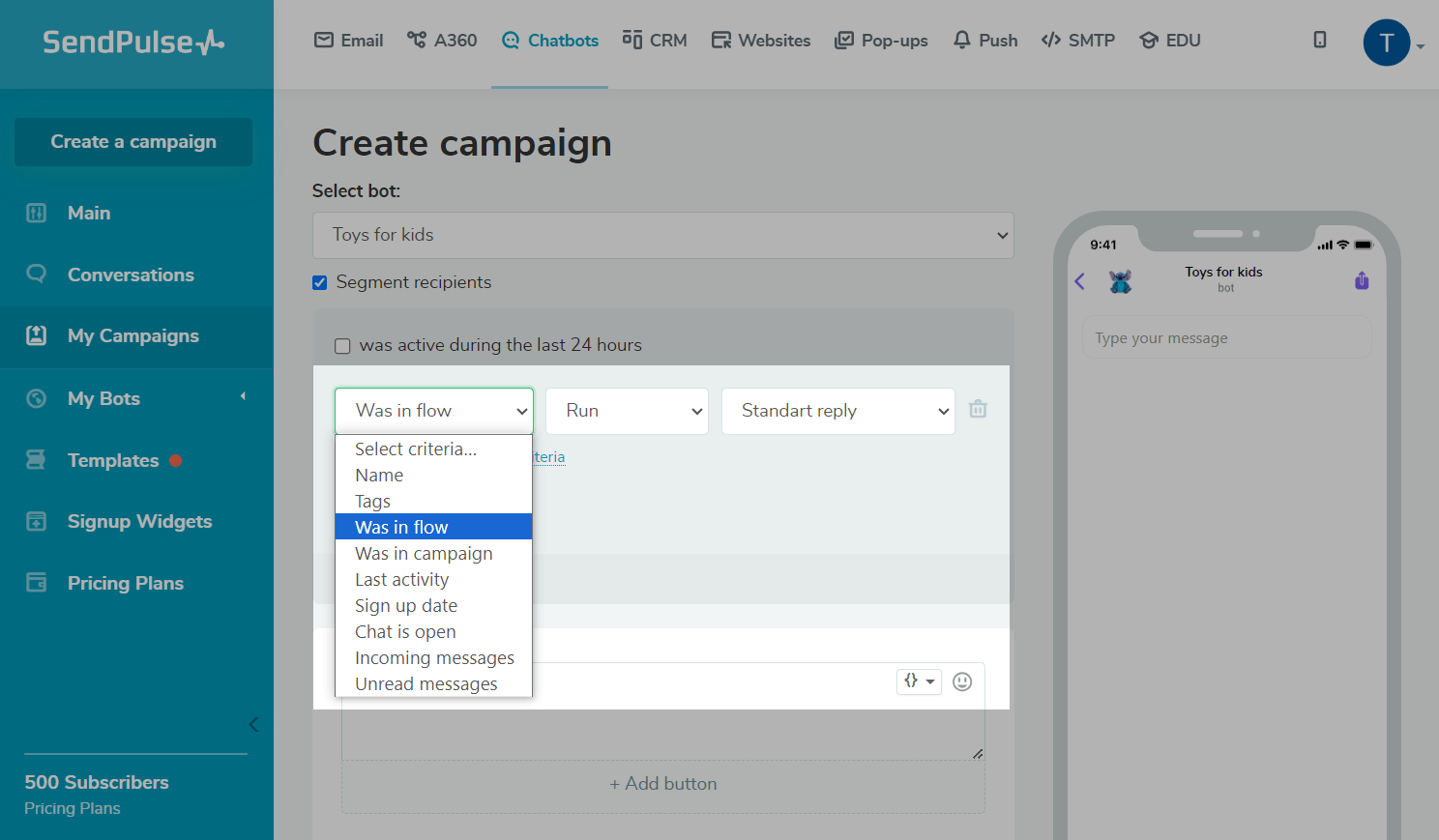Open the Run condition dropdown

(x=627, y=411)
